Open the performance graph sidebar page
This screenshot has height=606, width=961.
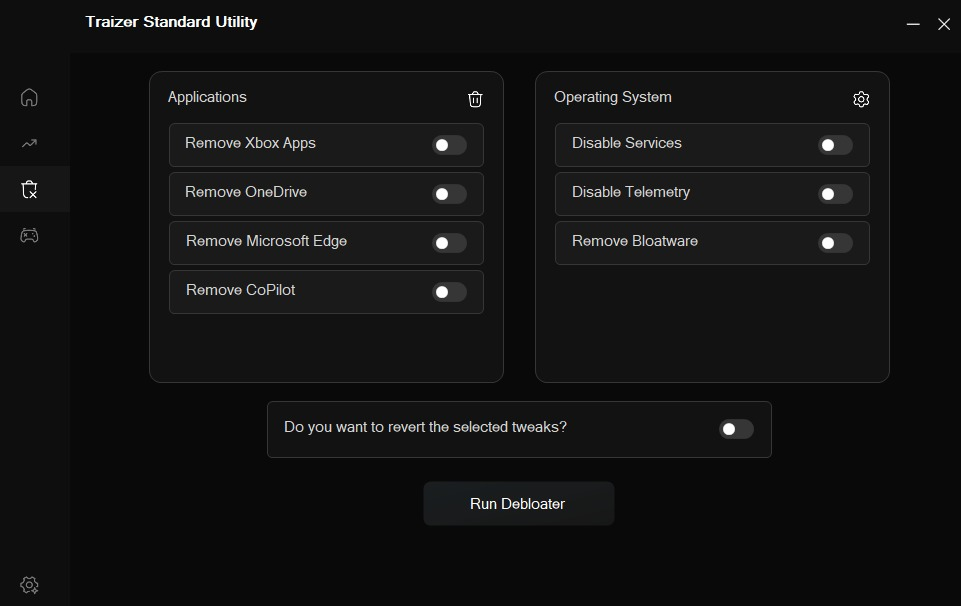point(29,143)
